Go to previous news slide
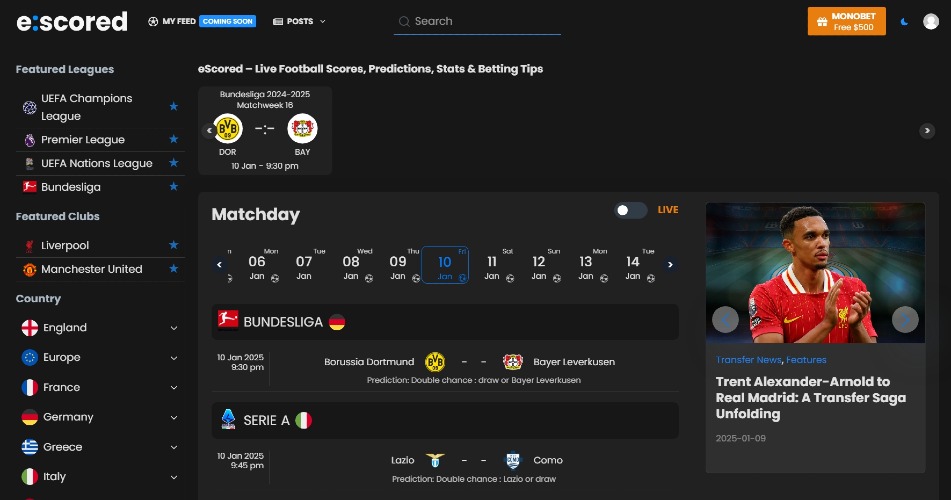Viewport: 951px width, 500px height. (x=725, y=320)
